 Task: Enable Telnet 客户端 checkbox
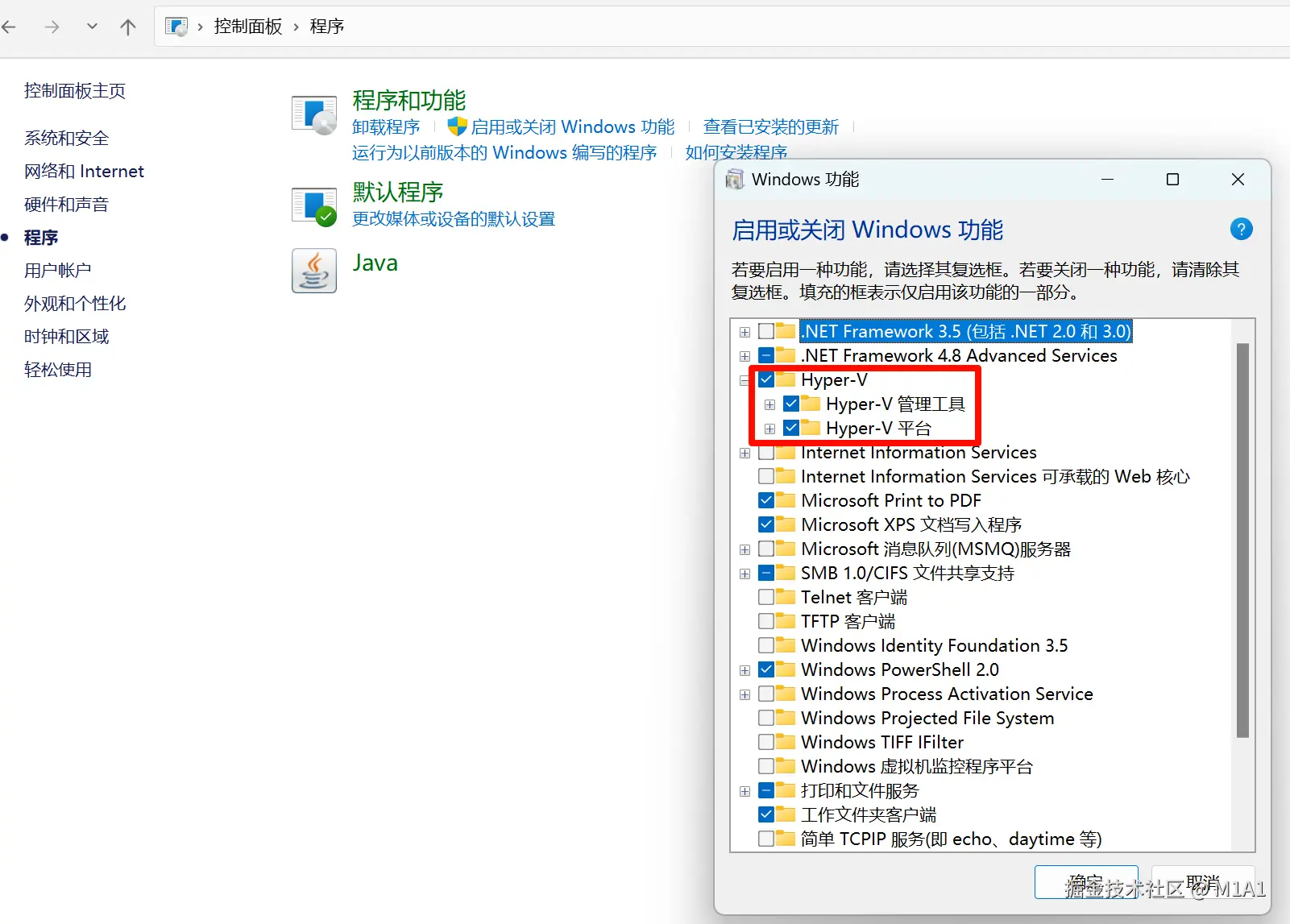pos(766,597)
